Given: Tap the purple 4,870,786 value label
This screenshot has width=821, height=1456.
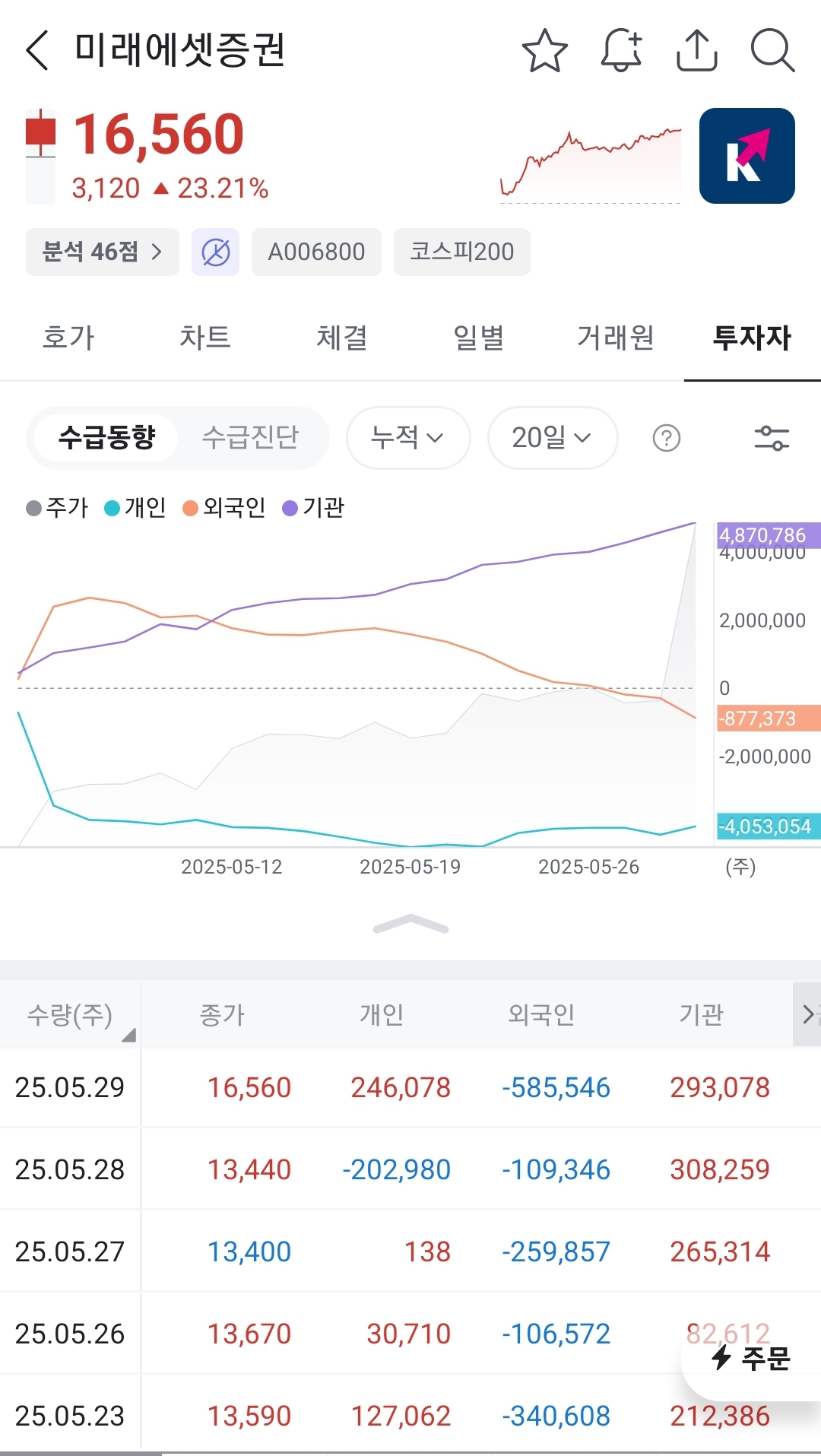Looking at the screenshot, I should click(768, 535).
